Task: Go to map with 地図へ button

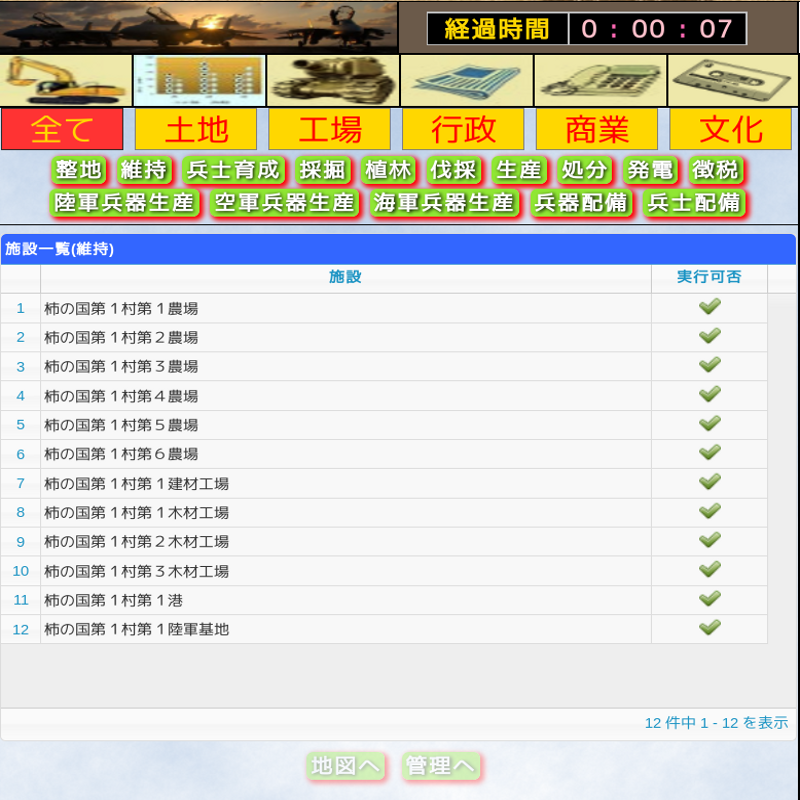Action: click(x=346, y=766)
